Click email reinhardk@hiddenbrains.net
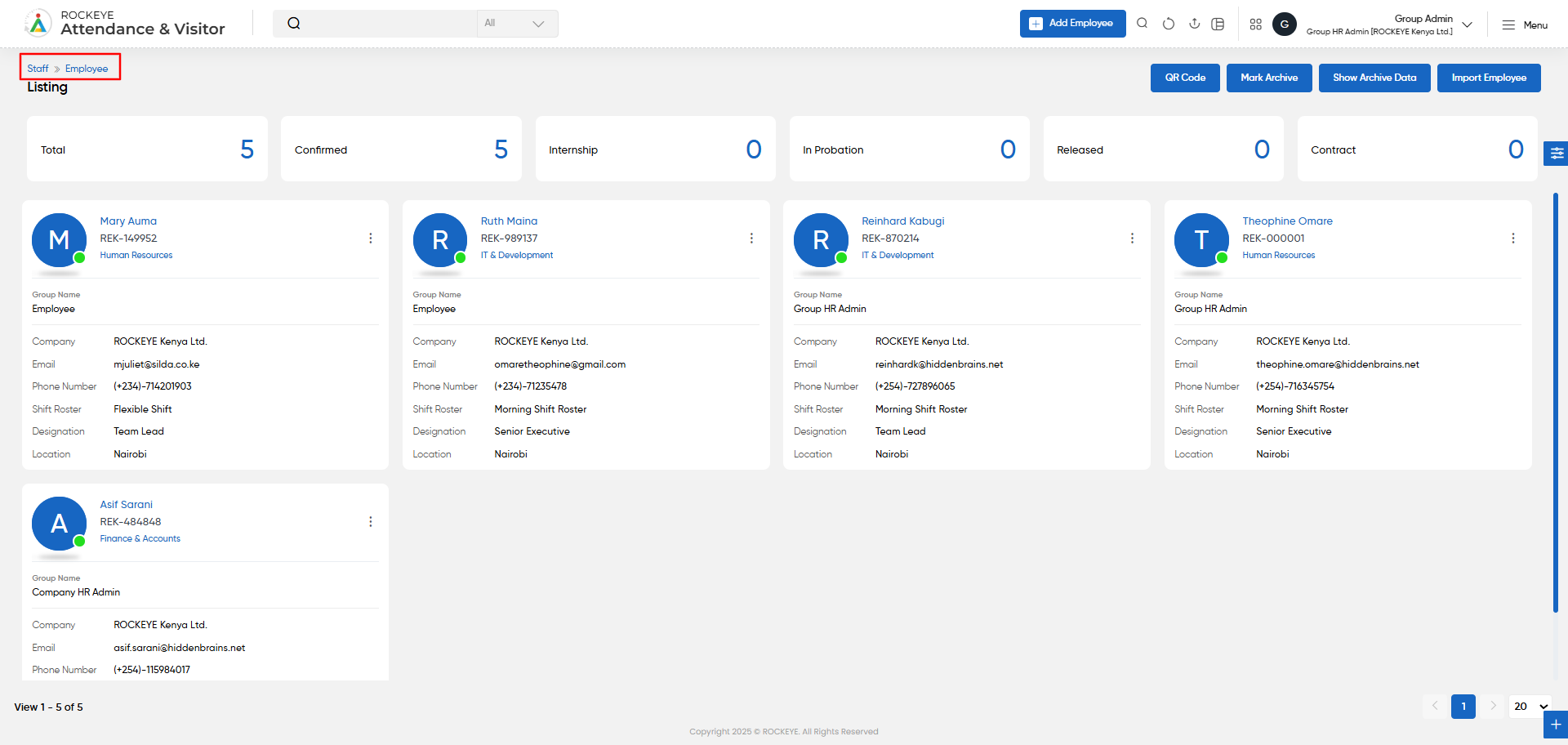1568x745 pixels. point(939,364)
